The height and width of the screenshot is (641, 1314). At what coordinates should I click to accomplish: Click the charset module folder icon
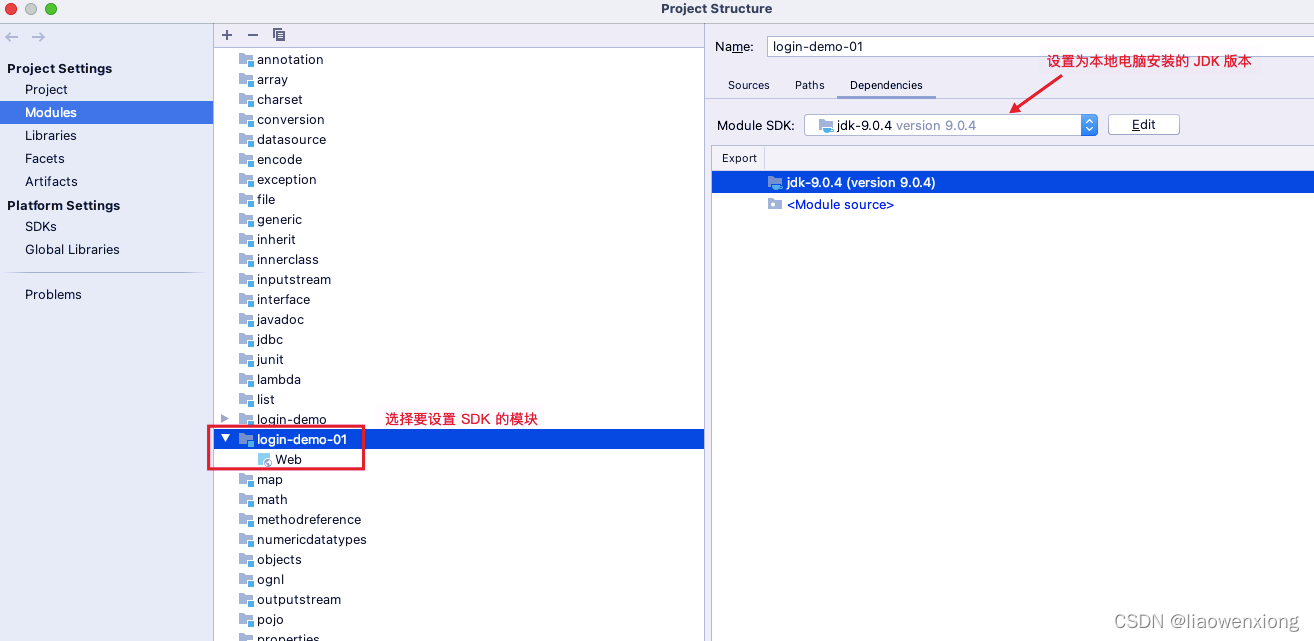click(246, 100)
